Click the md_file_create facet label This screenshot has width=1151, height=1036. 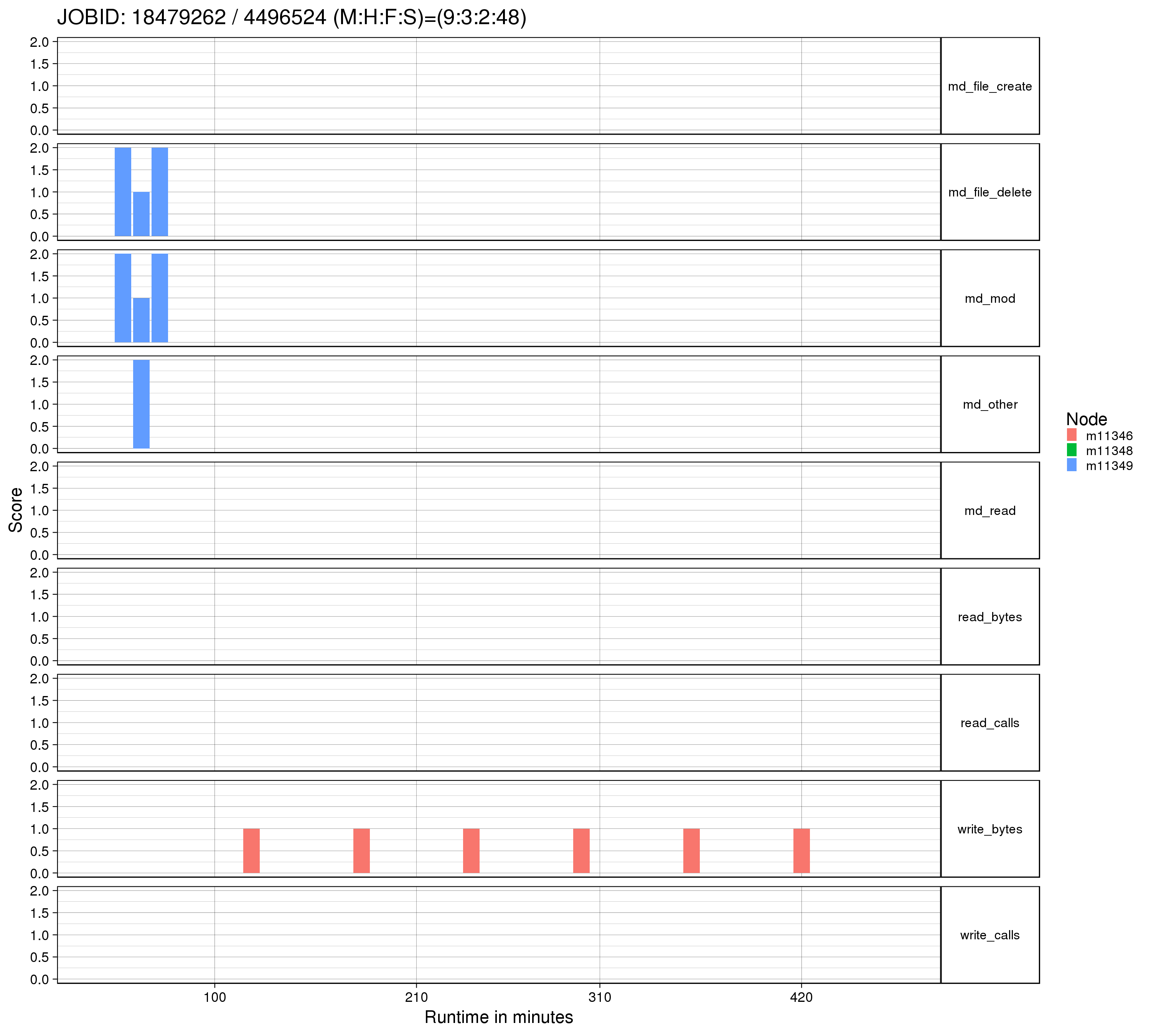989,86
